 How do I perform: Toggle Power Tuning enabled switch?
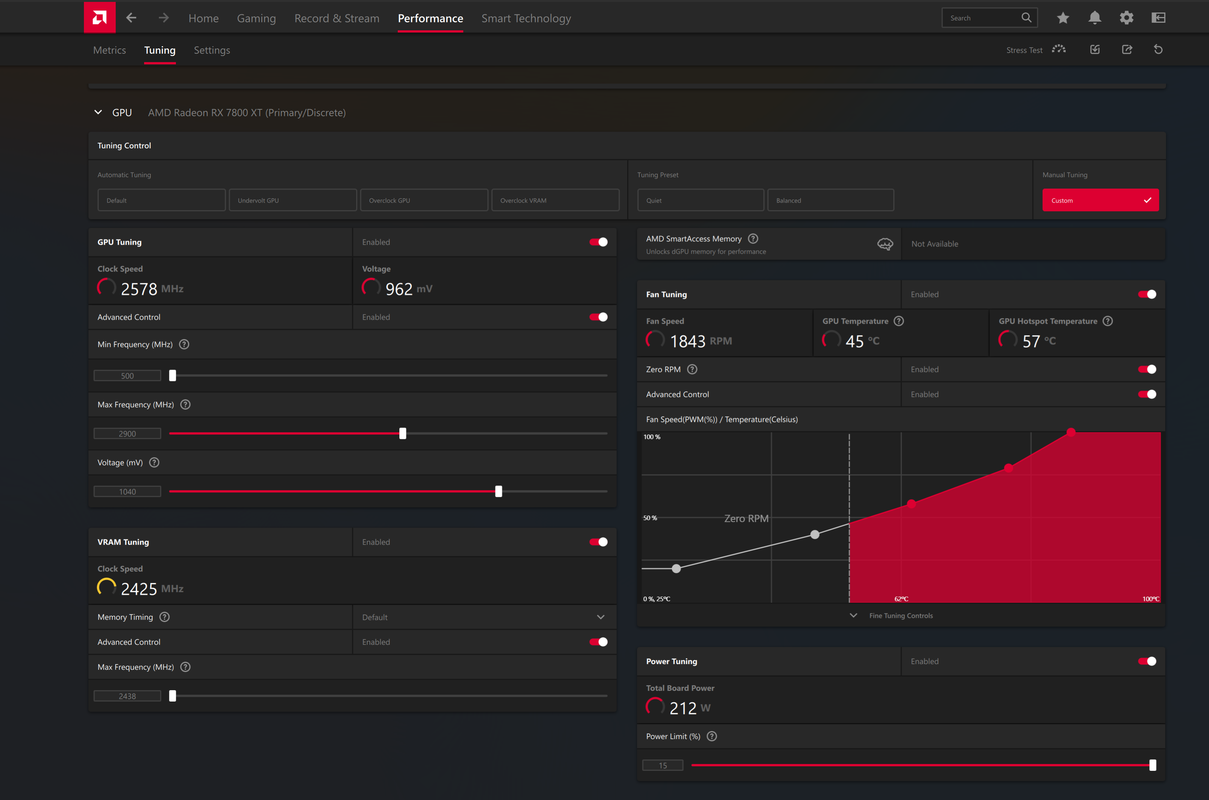point(1147,661)
